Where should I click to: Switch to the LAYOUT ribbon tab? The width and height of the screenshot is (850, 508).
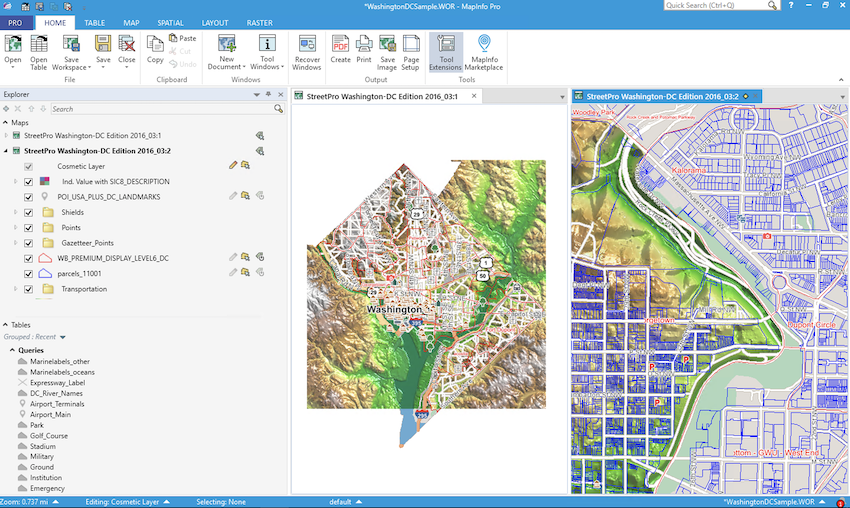point(215,23)
